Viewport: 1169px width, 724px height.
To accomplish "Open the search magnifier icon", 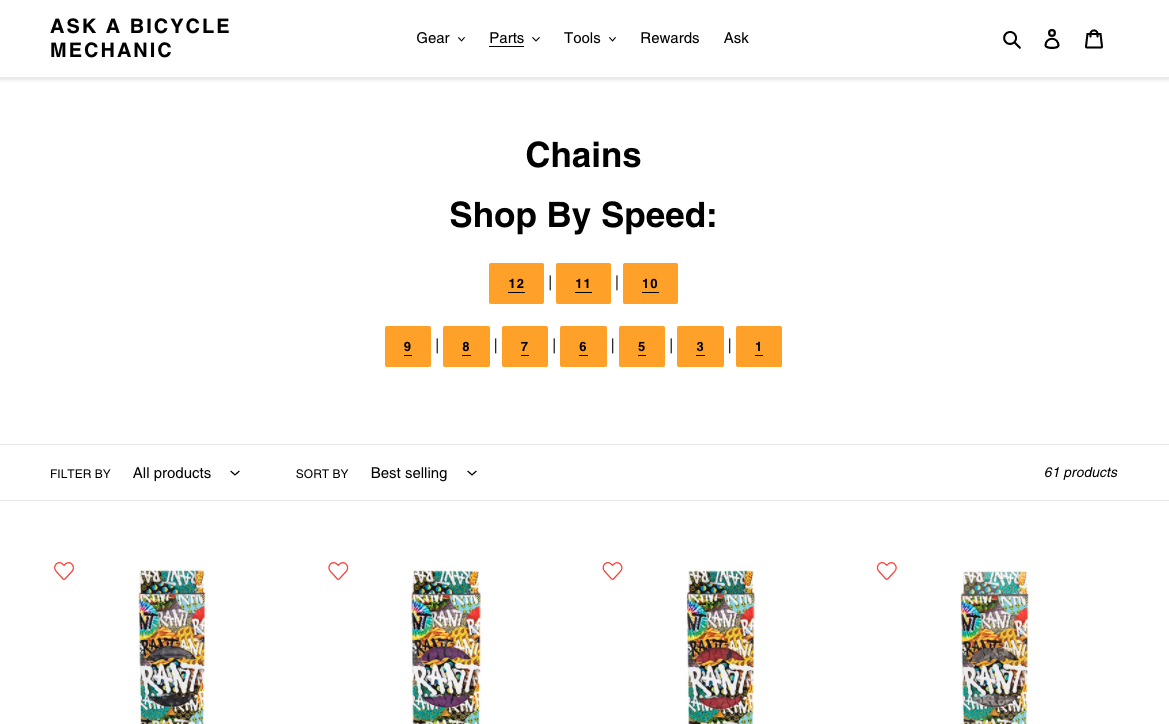I will pyautogui.click(x=1011, y=39).
